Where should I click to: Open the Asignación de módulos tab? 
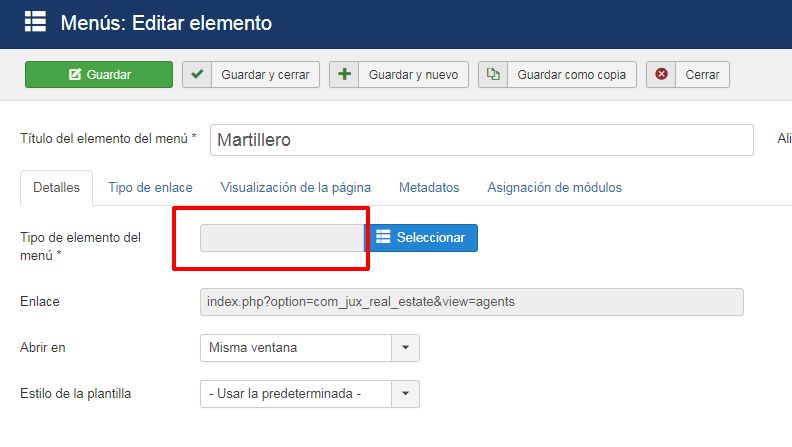pos(554,188)
